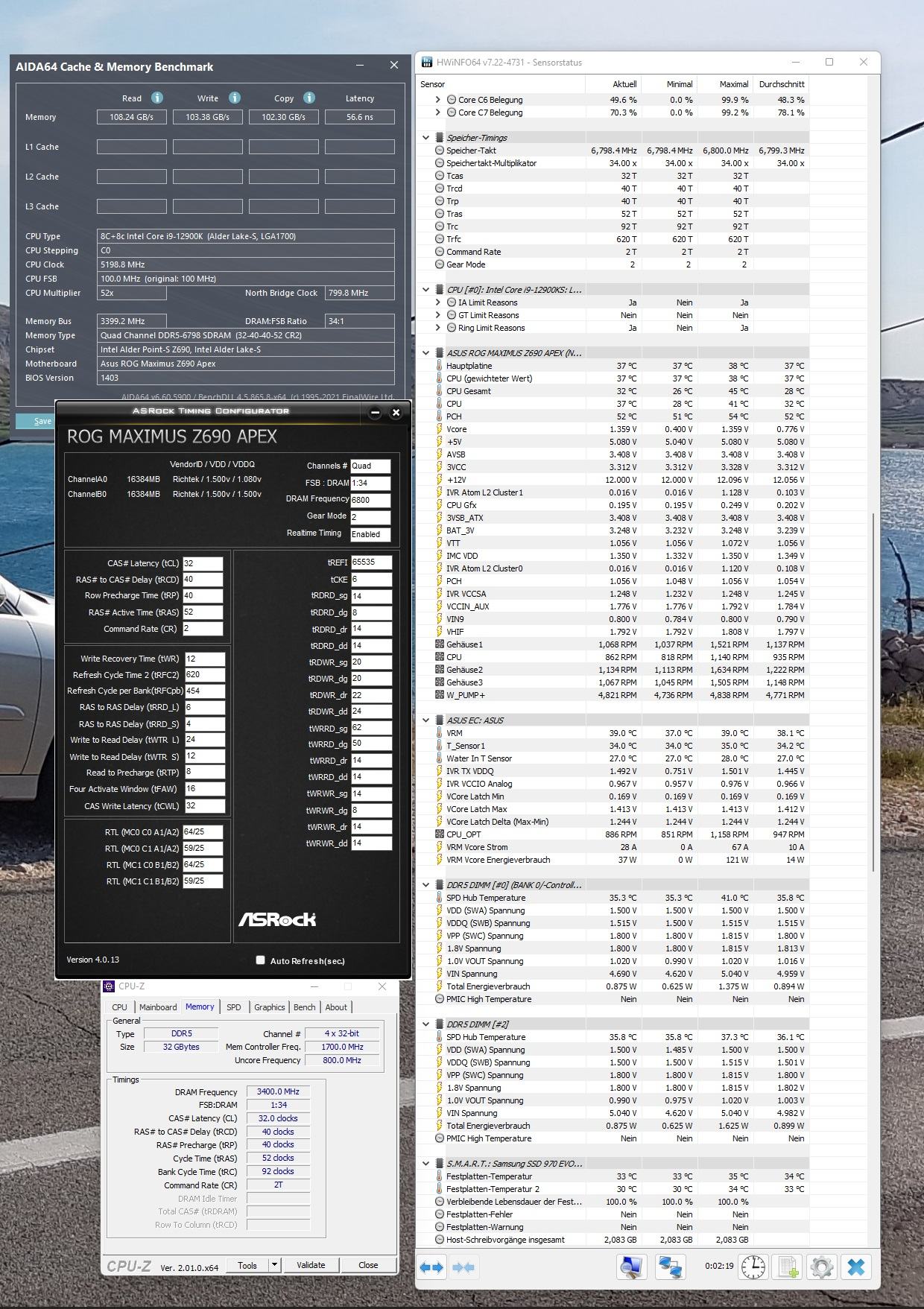Collapse S.M.A.R.T. Samsung SSD group
The image size is (924, 1309).
coord(426,1164)
